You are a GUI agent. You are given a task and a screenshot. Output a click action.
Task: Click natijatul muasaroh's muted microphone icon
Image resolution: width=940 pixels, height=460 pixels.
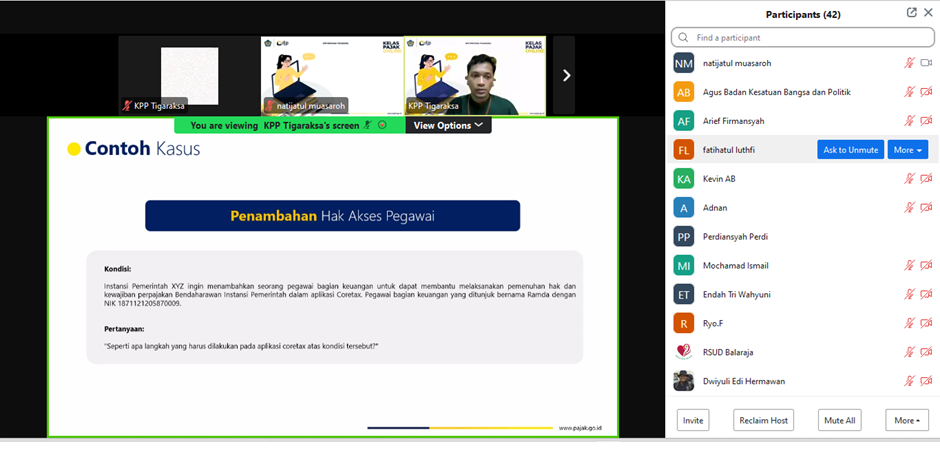pyautogui.click(x=909, y=63)
